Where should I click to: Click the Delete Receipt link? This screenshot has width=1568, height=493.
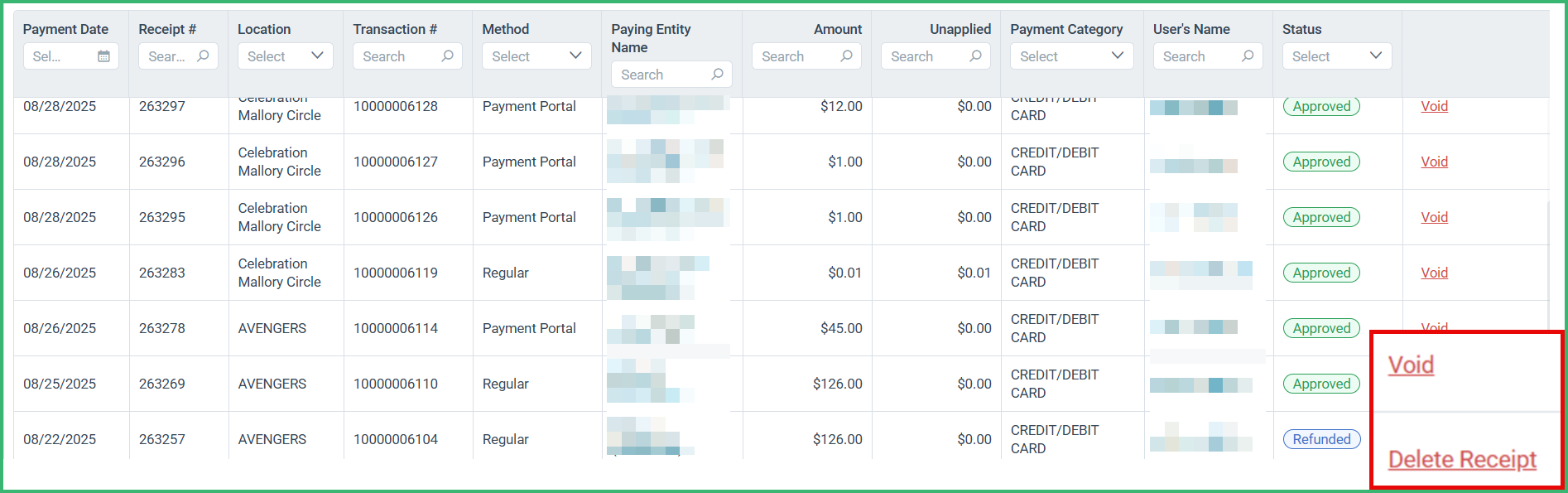(1462, 460)
